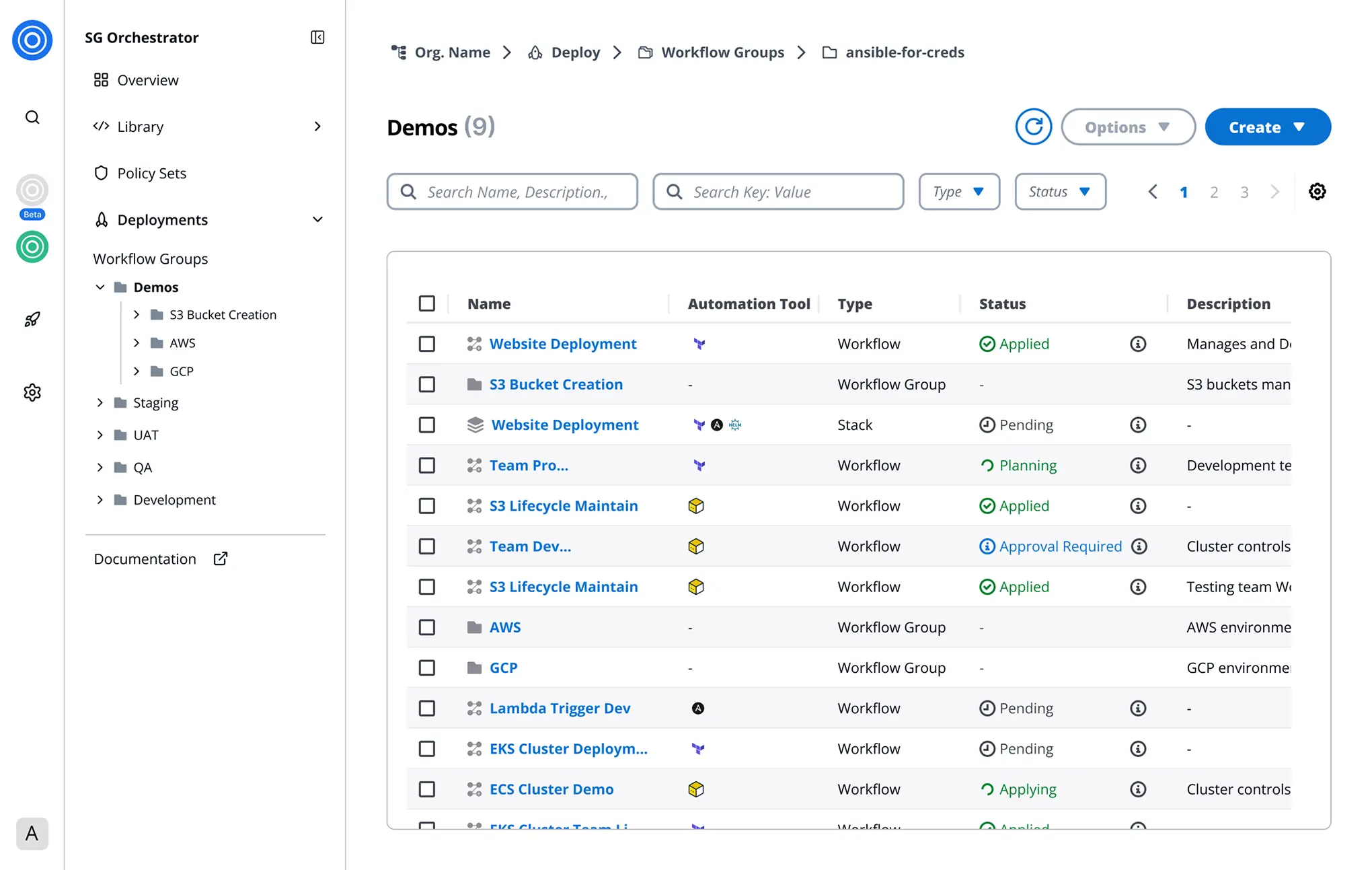The image size is (1372, 870).
Task: Open info icon for Team Dev row
Action: pos(1139,546)
